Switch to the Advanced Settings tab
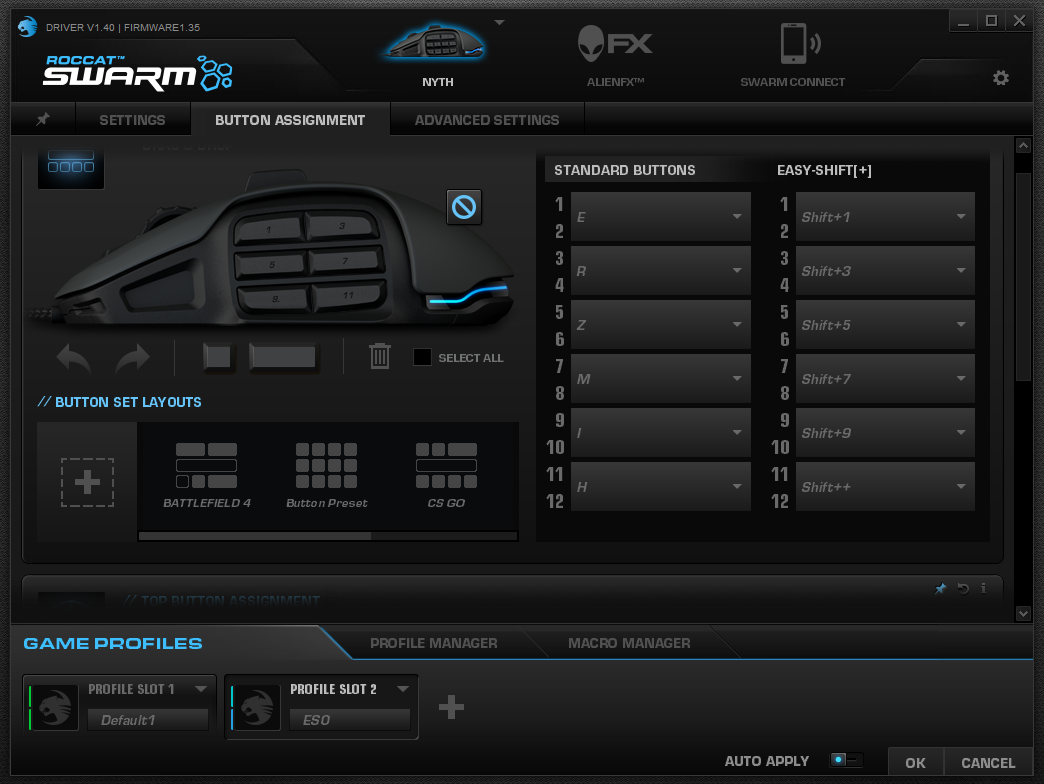 coord(487,120)
